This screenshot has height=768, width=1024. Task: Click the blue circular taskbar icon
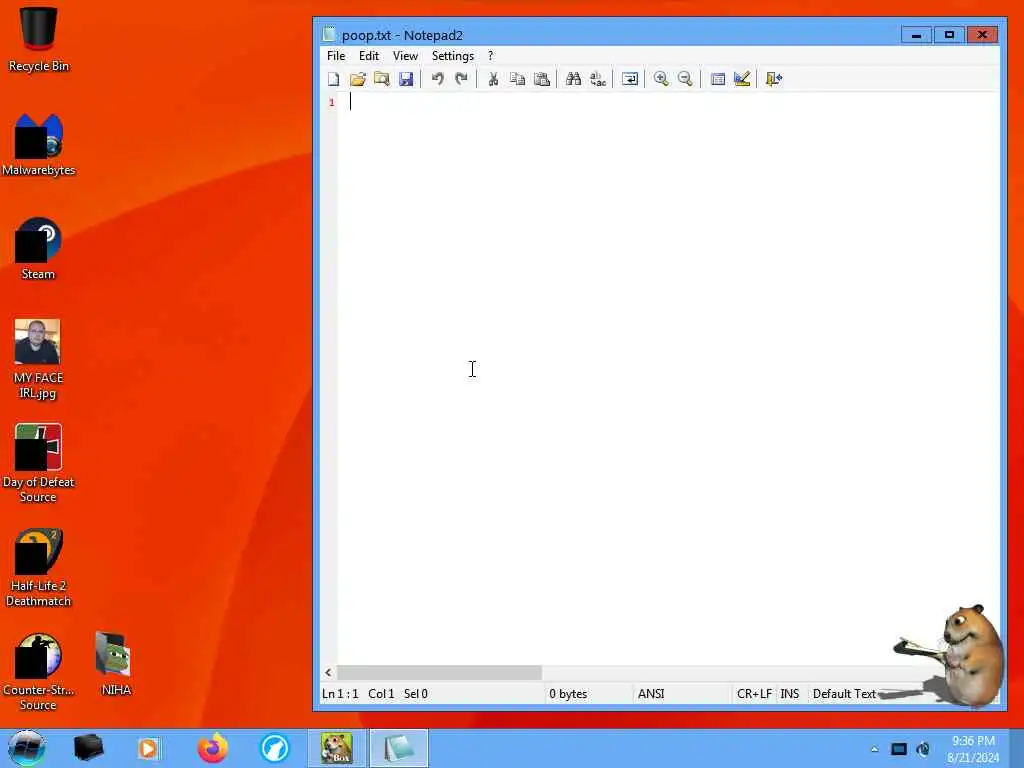(274, 748)
